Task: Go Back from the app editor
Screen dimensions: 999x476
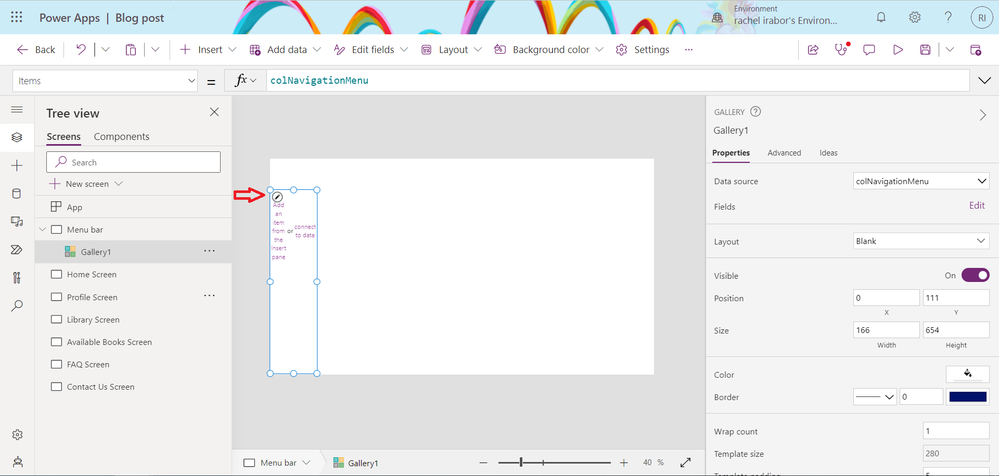Action: click(36, 50)
